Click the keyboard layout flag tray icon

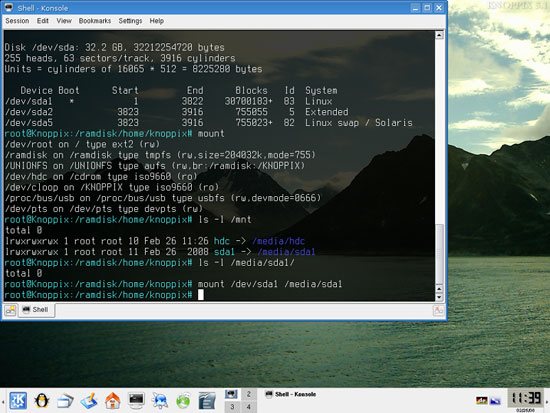[482, 400]
